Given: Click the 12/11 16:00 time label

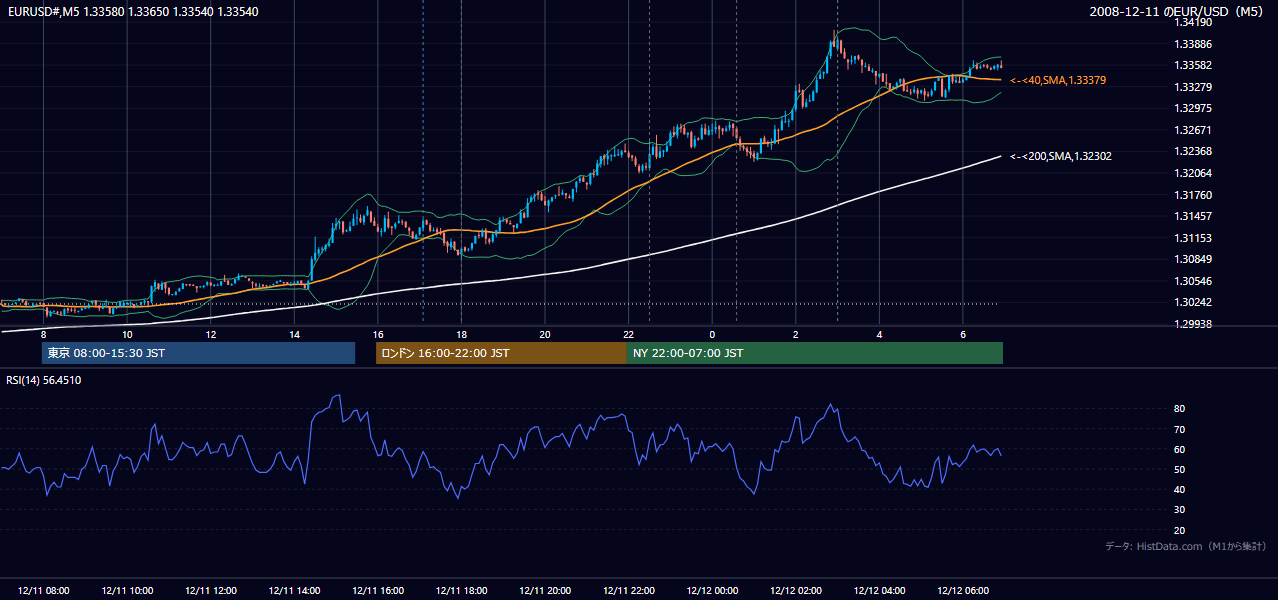Looking at the screenshot, I should [x=378, y=591].
